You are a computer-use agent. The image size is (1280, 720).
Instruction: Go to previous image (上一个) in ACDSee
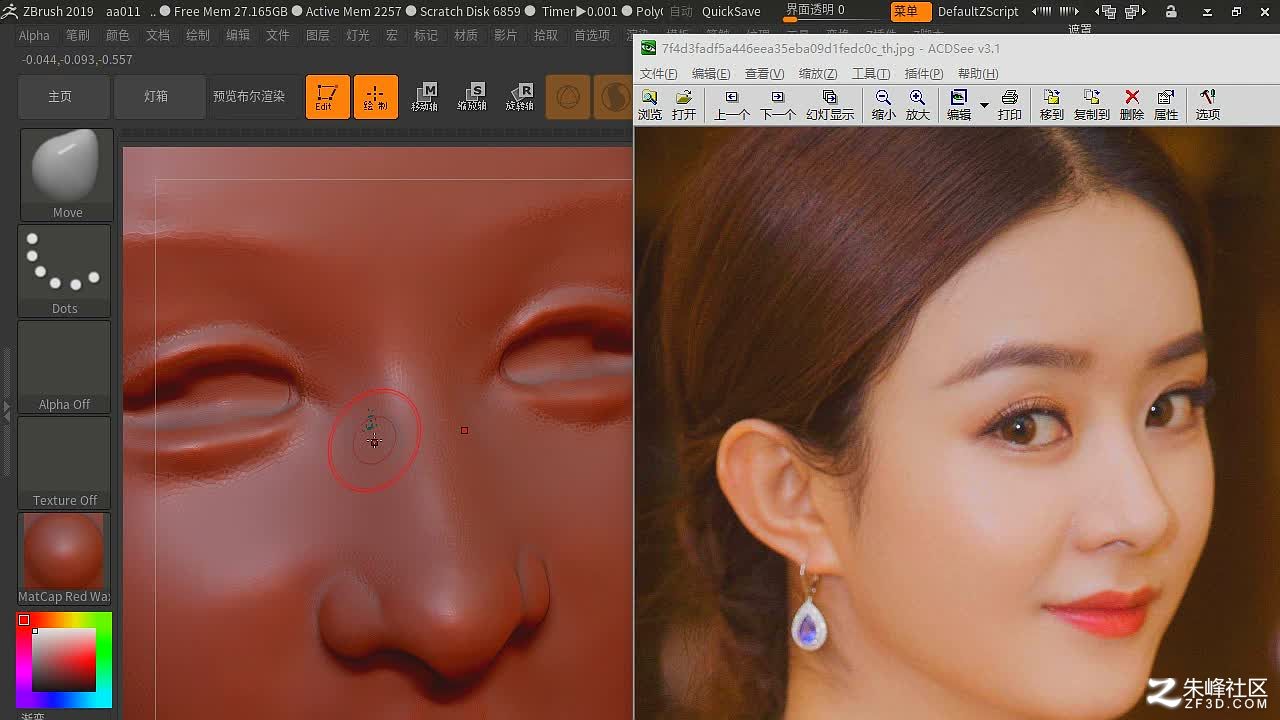[732, 105]
